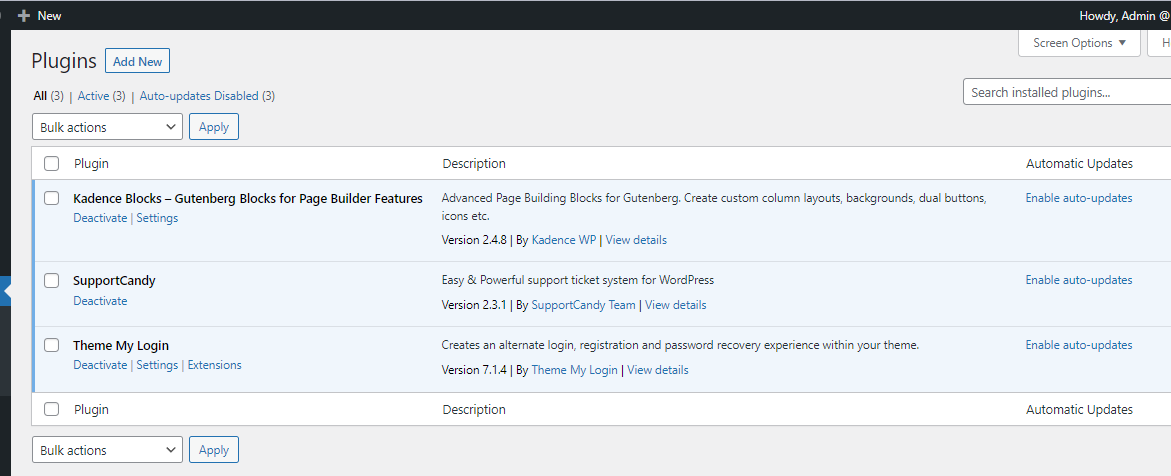The height and width of the screenshot is (476, 1171).
Task: Click the Version 2.3.1 text
Action: pyautogui.click(x=474, y=305)
